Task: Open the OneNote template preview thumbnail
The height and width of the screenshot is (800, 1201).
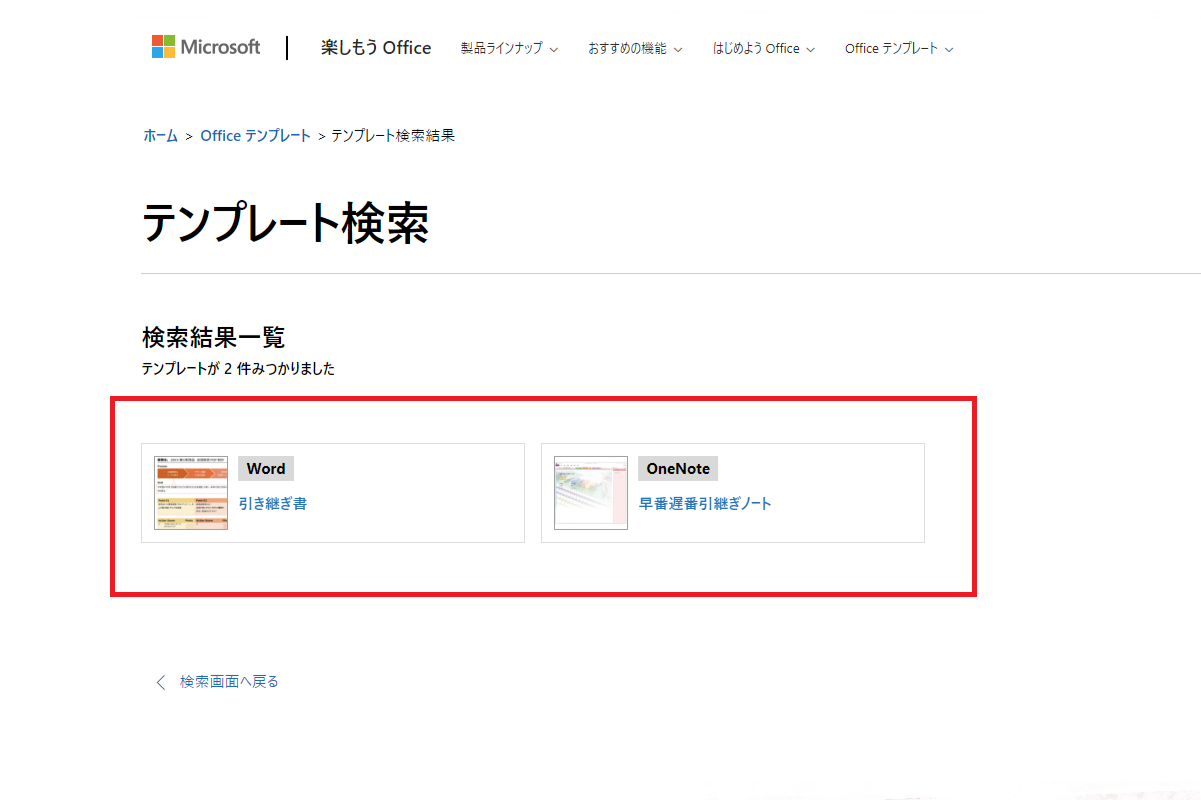Action: point(591,493)
